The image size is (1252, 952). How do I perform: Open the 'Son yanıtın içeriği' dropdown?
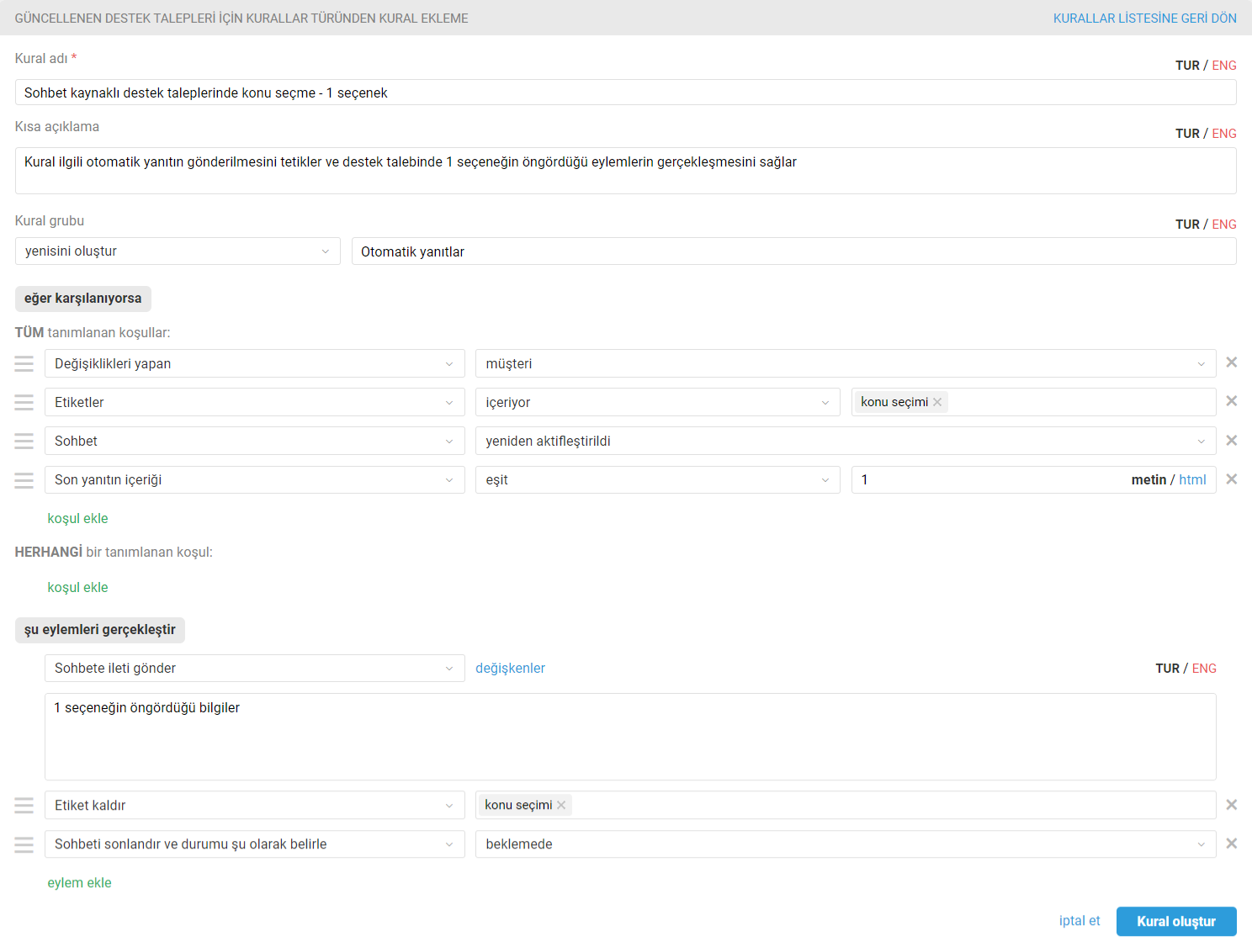click(255, 479)
